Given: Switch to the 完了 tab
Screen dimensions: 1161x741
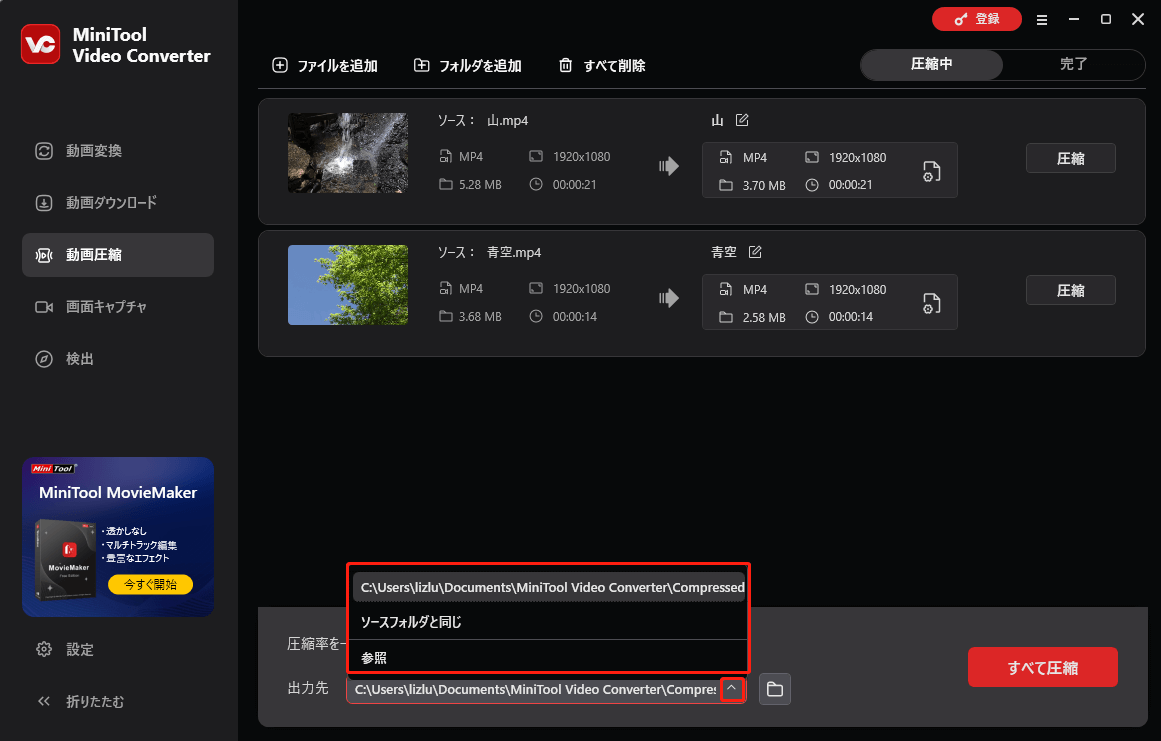Looking at the screenshot, I should tap(1073, 64).
